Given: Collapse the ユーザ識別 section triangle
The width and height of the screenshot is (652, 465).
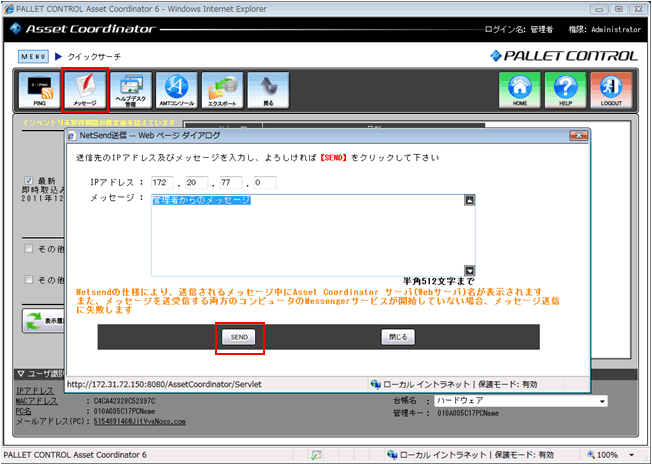Looking at the screenshot, I should pos(21,374).
